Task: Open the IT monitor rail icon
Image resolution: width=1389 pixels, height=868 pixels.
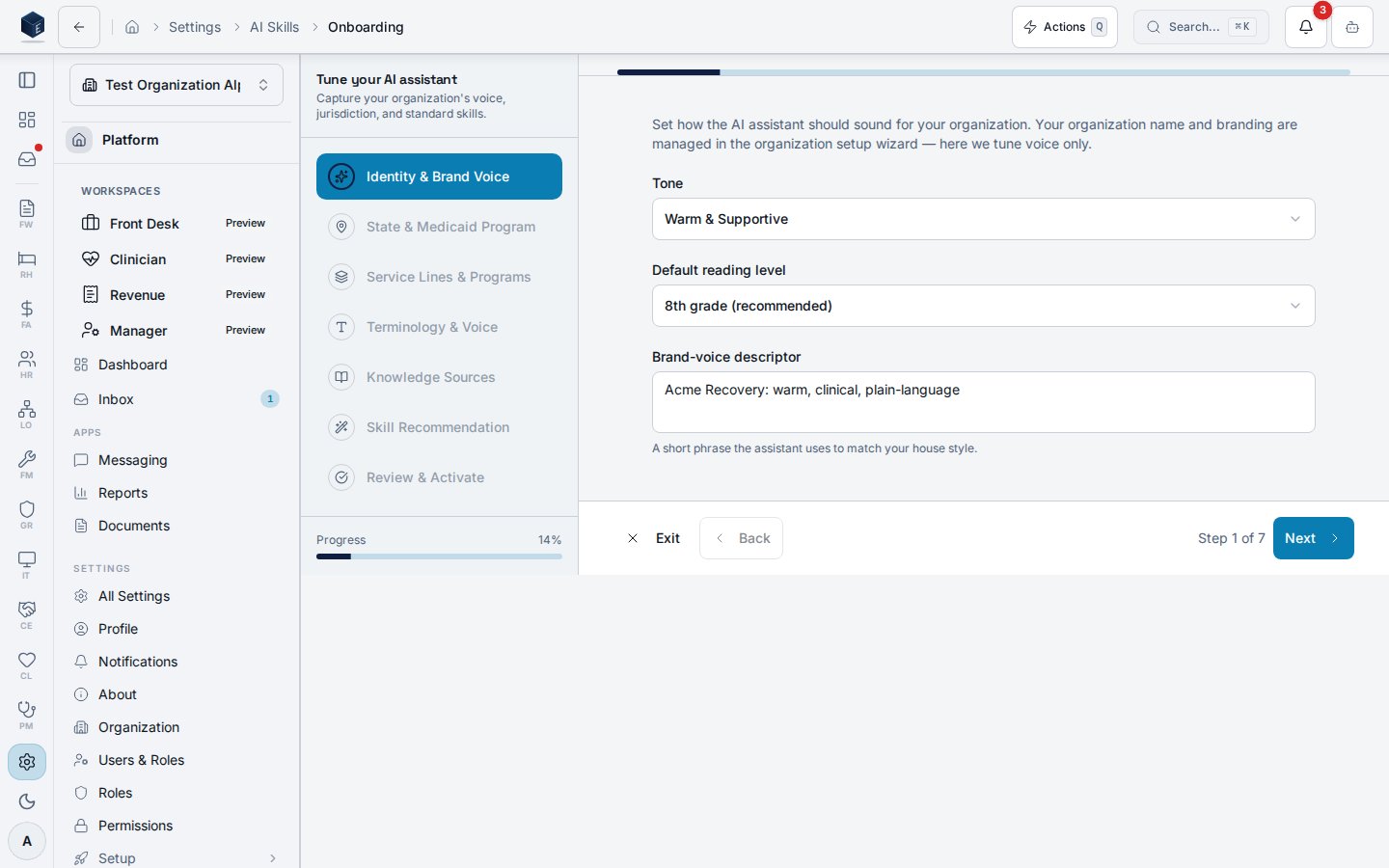Action: pos(27,564)
